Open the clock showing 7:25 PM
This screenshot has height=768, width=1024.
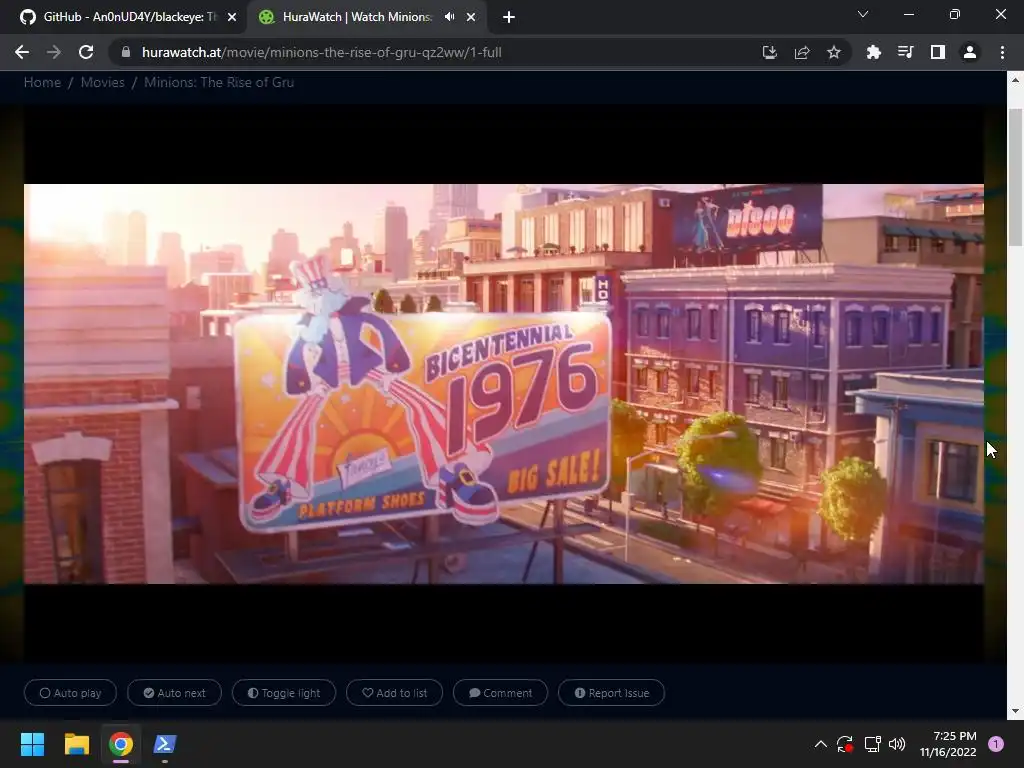(948, 744)
